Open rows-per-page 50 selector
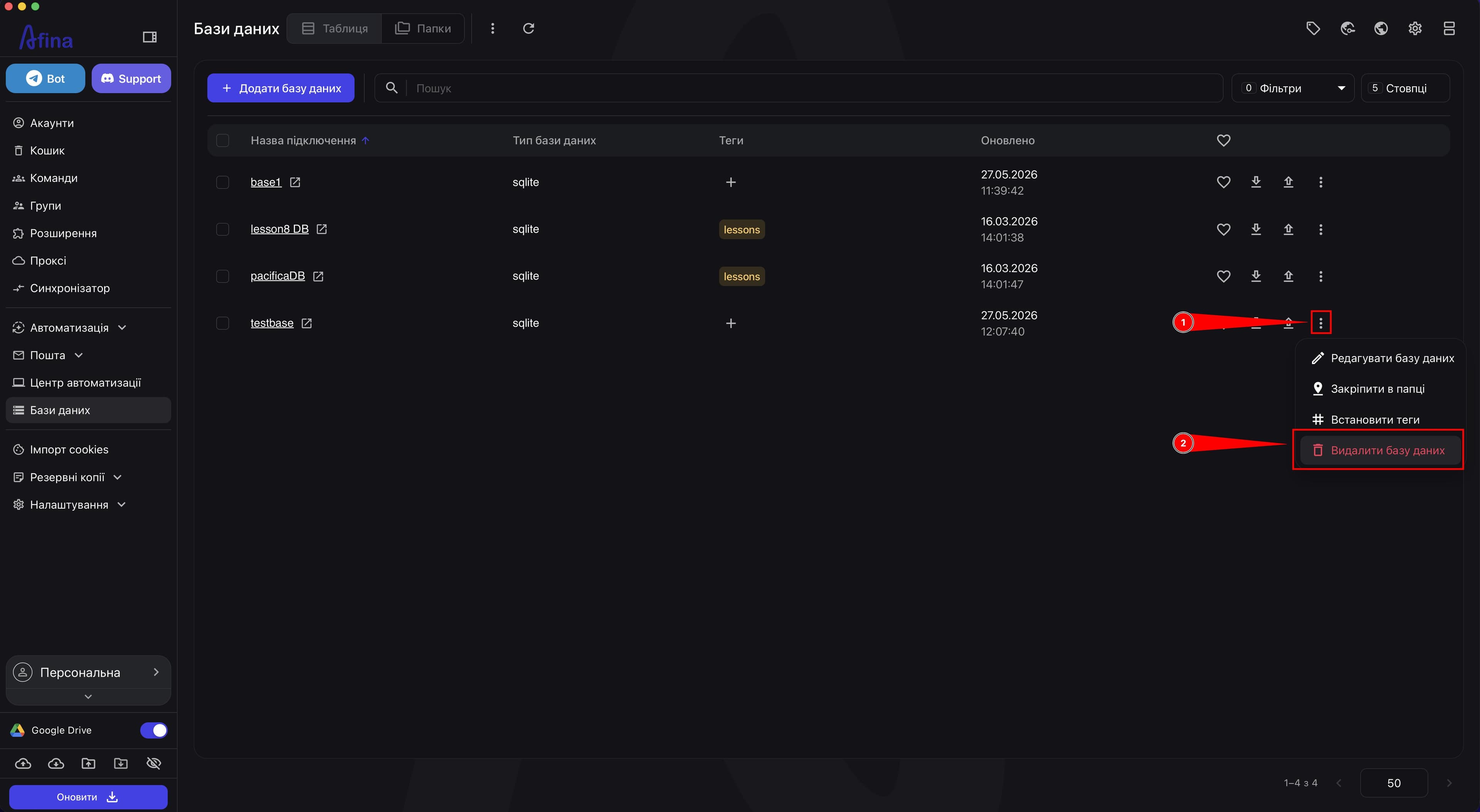This screenshot has height=812, width=1480. click(1394, 783)
